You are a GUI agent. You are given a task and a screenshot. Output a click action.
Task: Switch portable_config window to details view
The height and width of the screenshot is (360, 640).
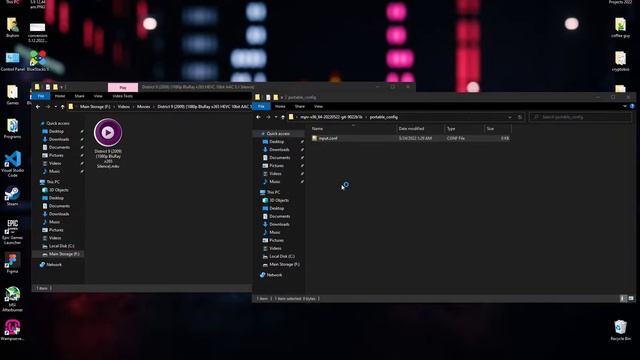tap(622, 298)
